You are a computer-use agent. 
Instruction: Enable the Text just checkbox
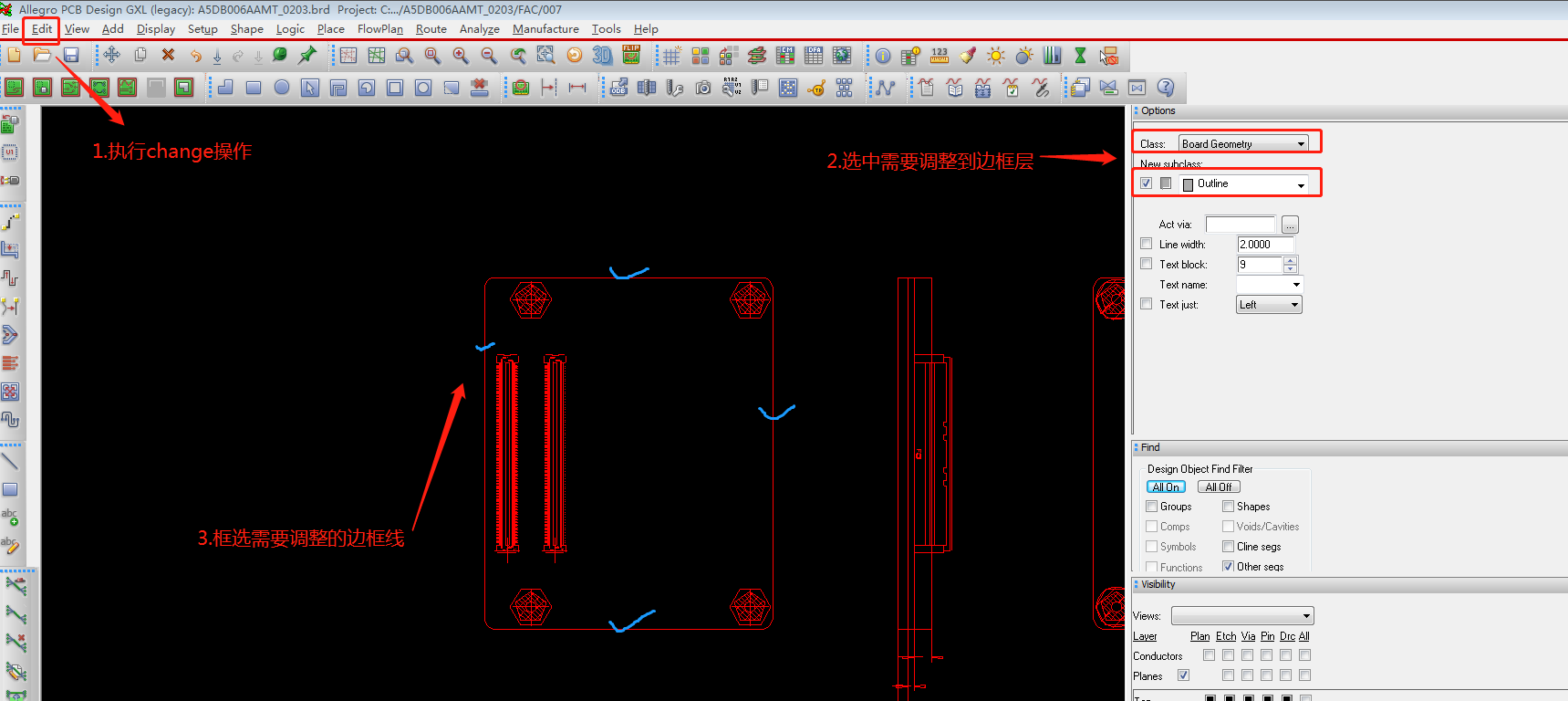click(1147, 304)
